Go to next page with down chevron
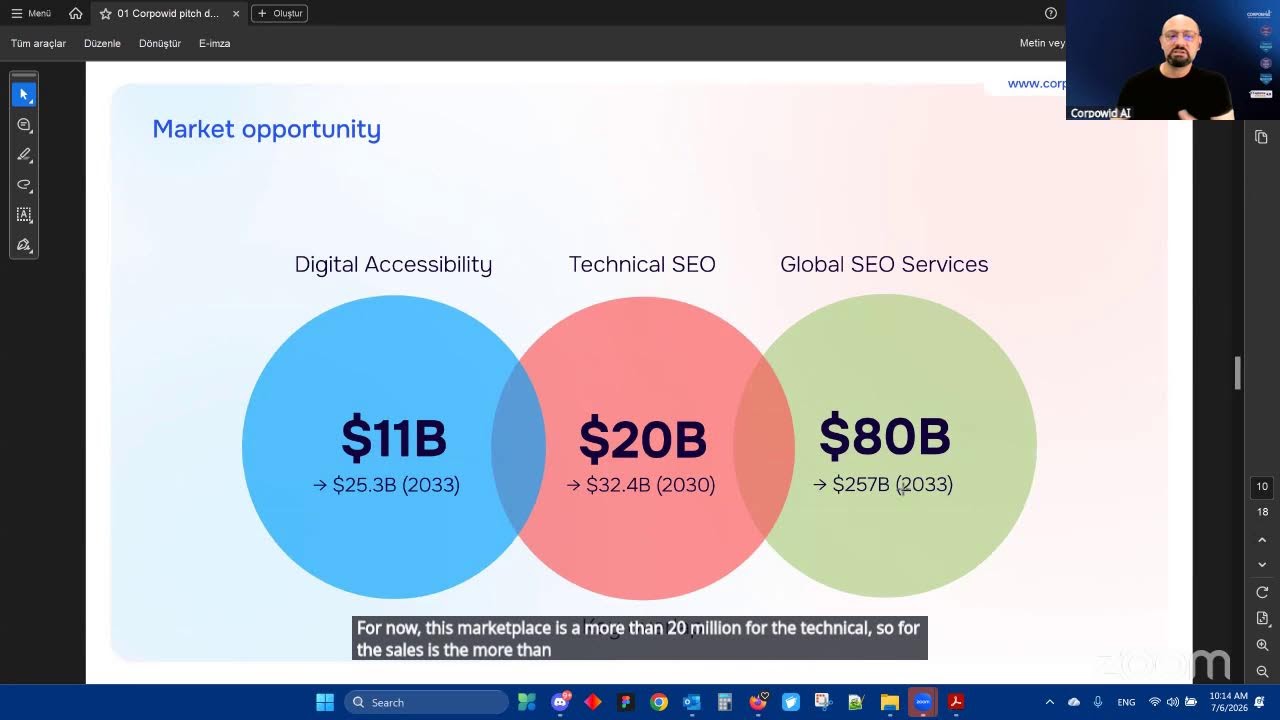Image resolution: width=1280 pixels, height=720 pixels. coord(1262,565)
